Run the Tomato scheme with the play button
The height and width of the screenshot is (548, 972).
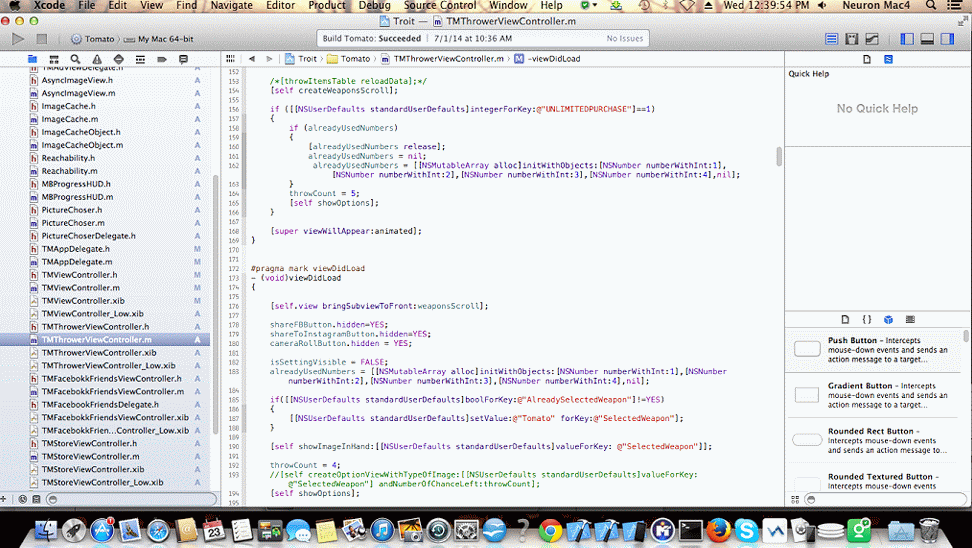point(18,38)
